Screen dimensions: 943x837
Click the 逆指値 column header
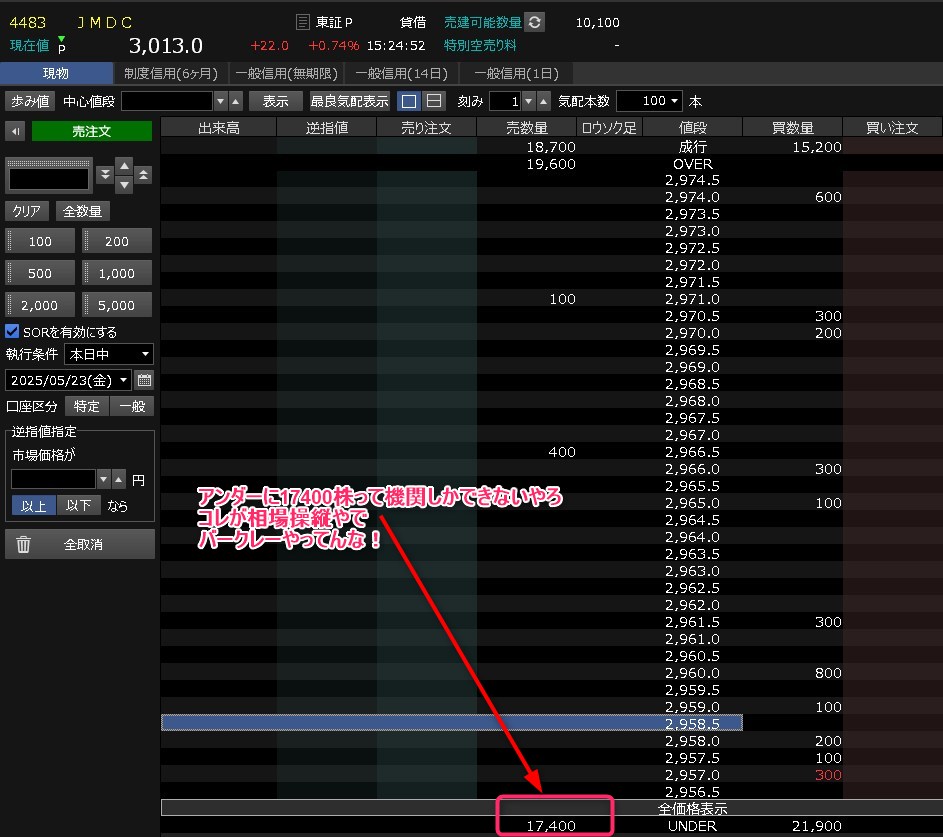(327, 127)
